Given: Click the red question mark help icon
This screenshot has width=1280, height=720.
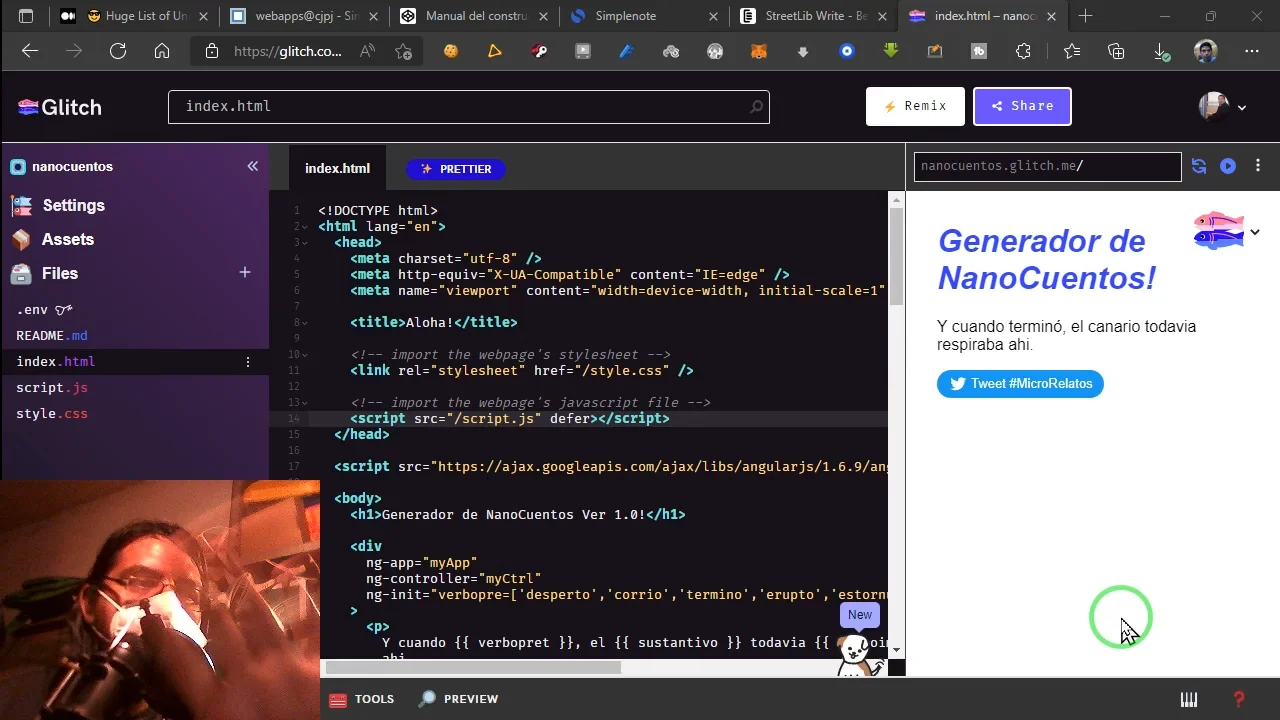Looking at the screenshot, I should 1239,699.
